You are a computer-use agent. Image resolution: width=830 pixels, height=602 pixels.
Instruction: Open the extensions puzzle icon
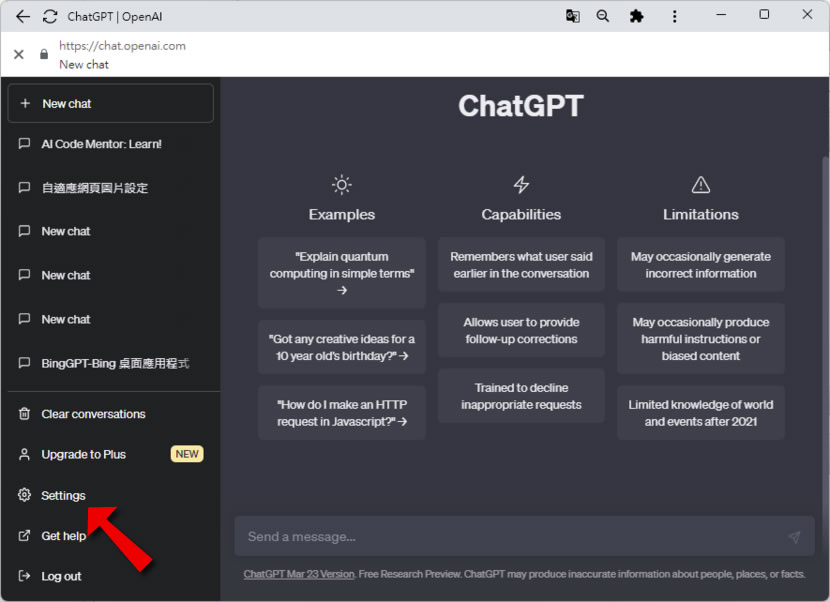tap(636, 16)
